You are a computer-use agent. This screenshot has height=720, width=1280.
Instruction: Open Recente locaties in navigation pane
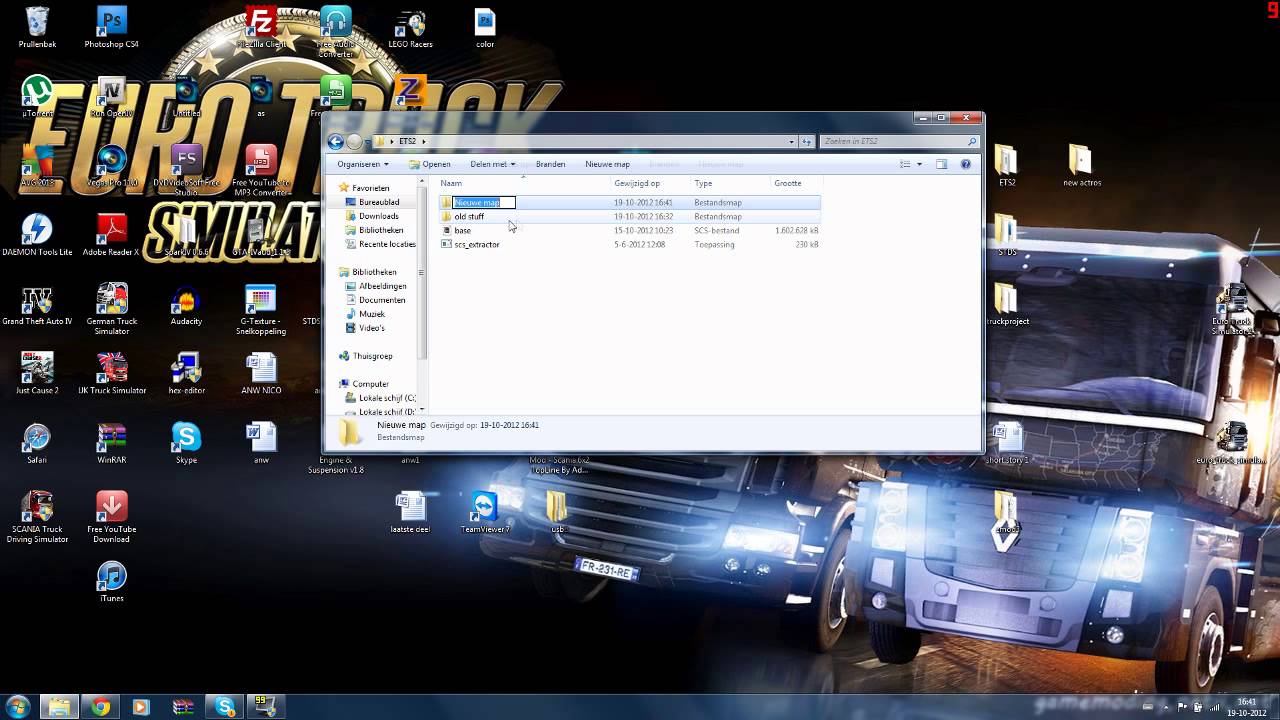(x=380, y=244)
